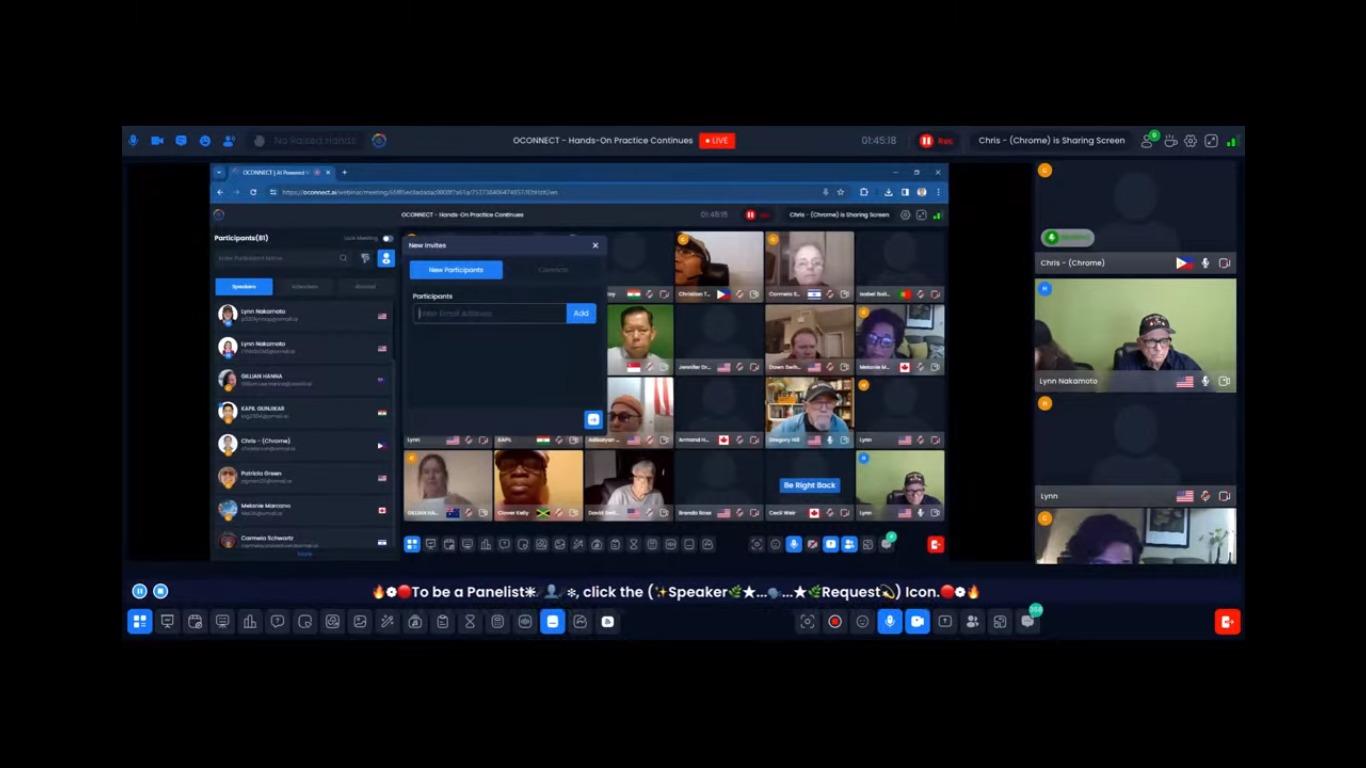
Task: Open the Chrome three-dot menu
Action: click(x=938, y=192)
